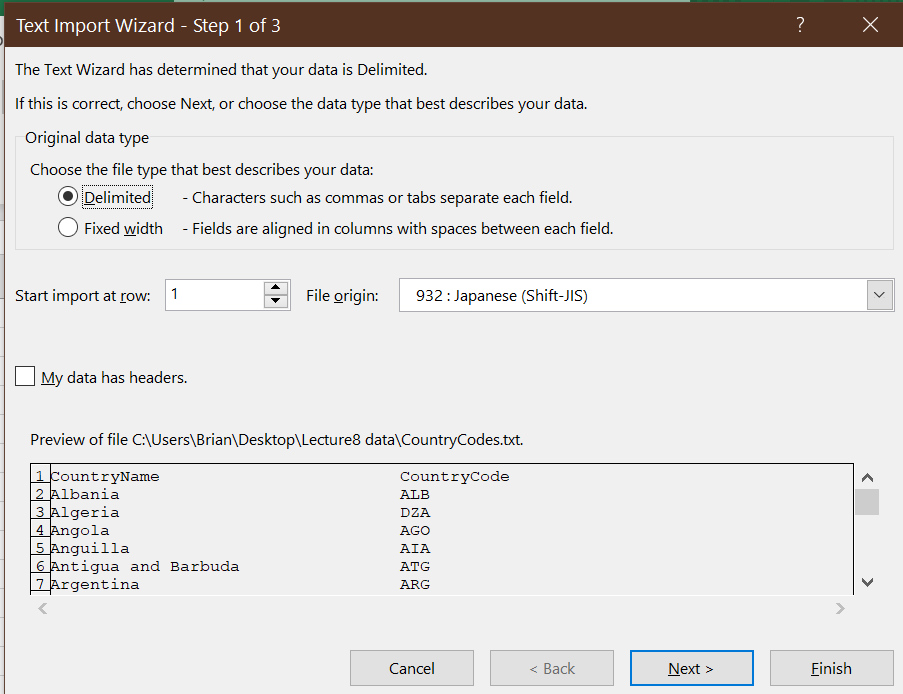
Task: Click the Cancel button
Action: pyautogui.click(x=411, y=668)
